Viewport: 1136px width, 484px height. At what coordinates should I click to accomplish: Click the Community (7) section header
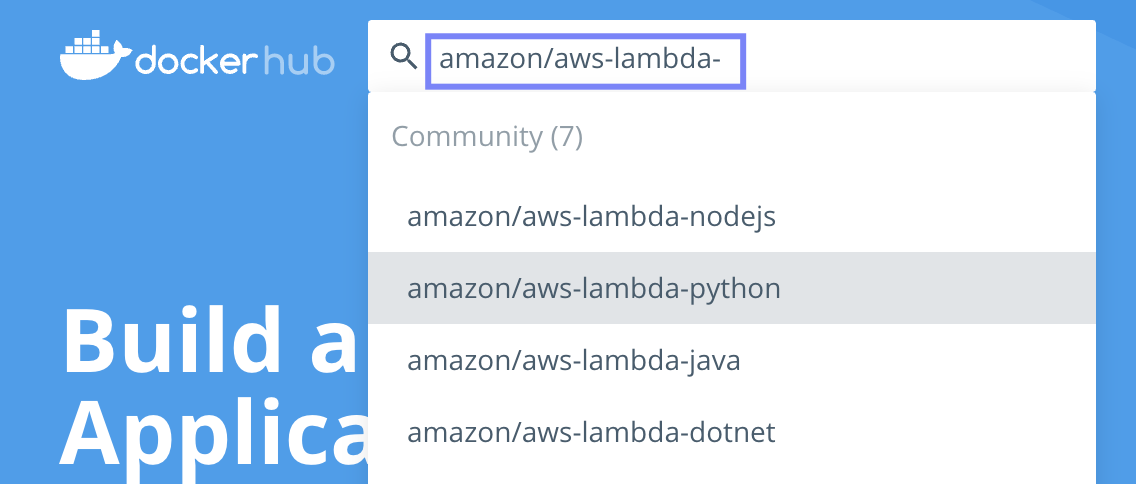click(x=487, y=136)
